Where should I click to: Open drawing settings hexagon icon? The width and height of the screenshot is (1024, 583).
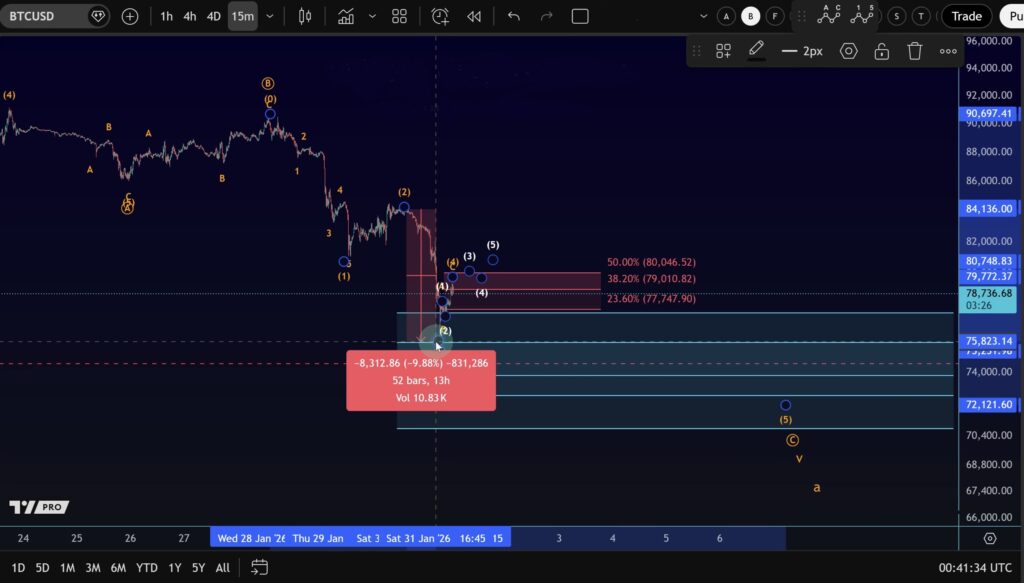[849, 51]
